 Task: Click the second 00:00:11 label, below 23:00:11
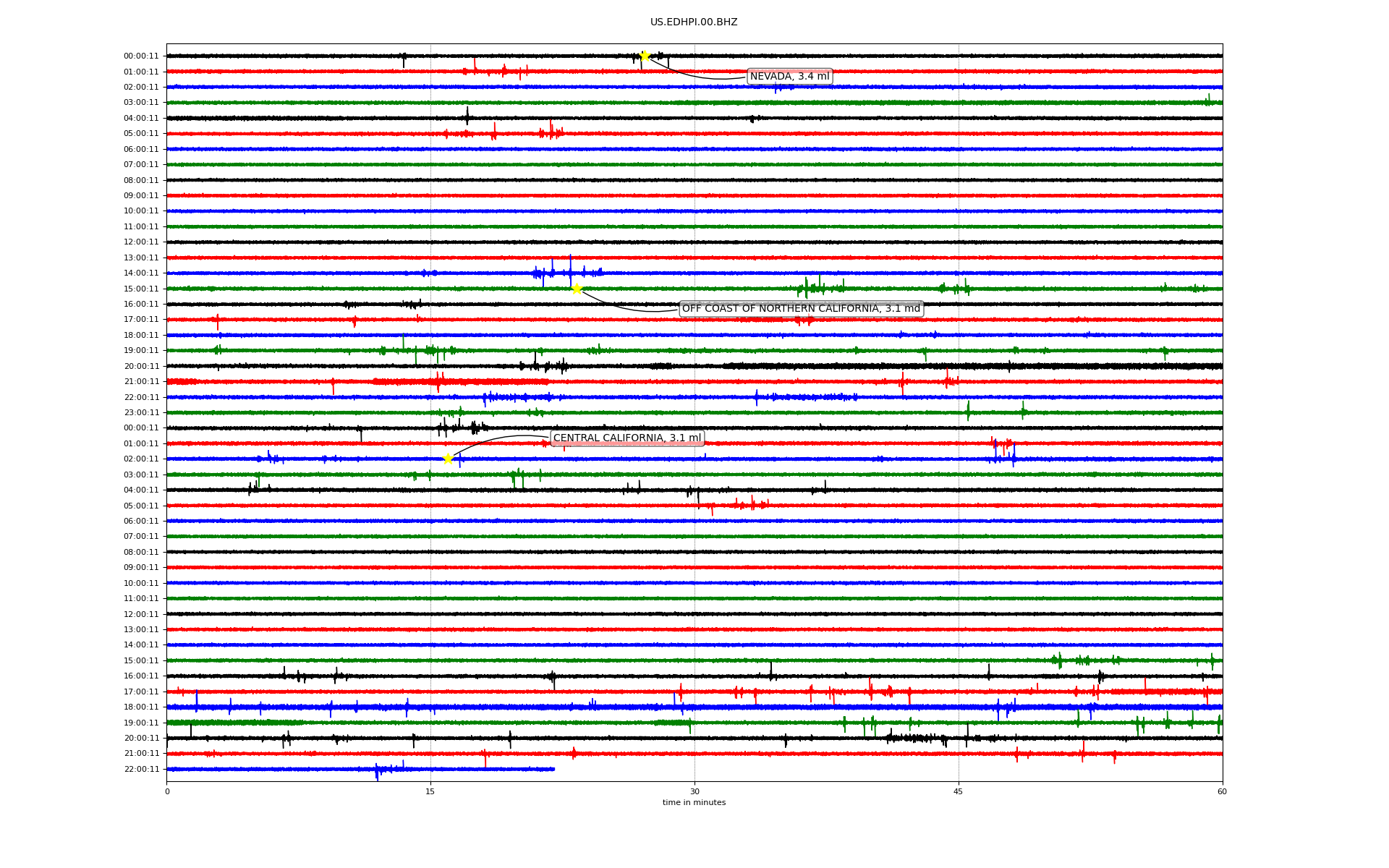[x=141, y=428]
